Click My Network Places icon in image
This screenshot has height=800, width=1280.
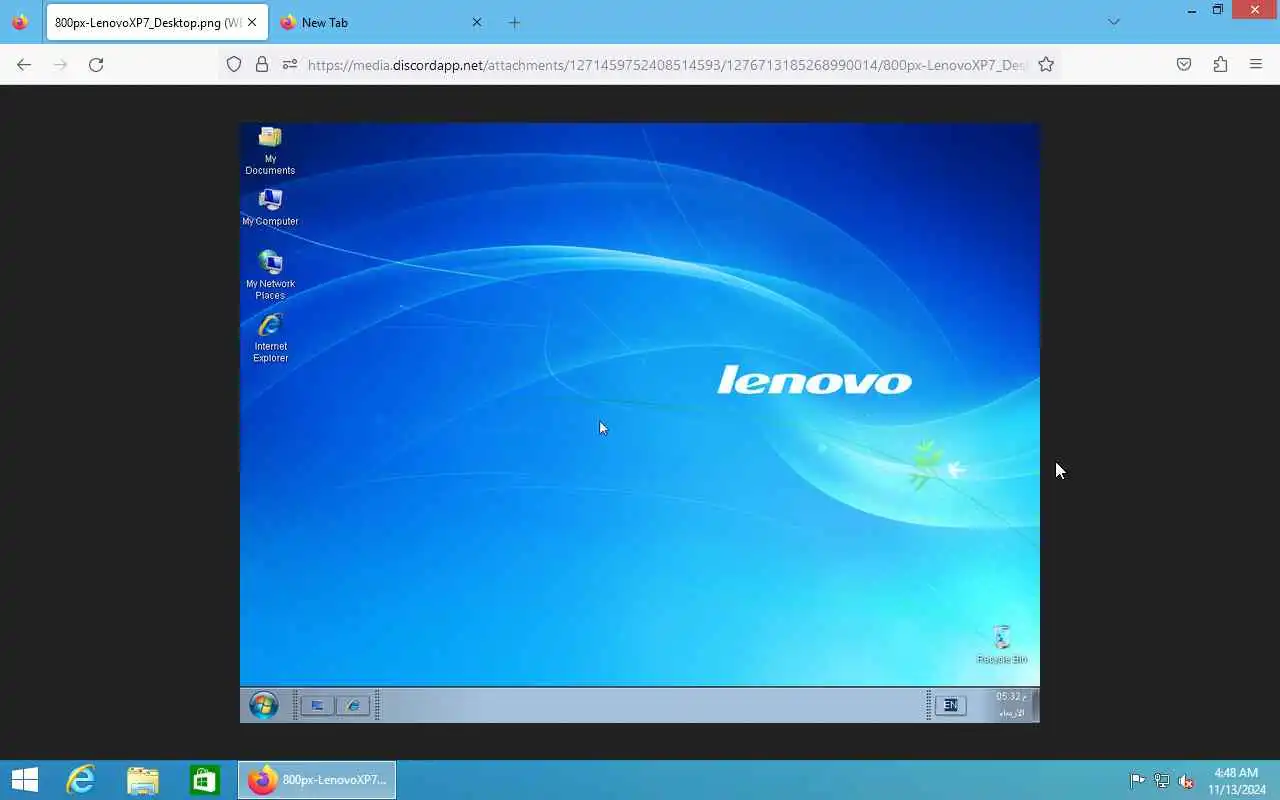click(x=270, y=275)
